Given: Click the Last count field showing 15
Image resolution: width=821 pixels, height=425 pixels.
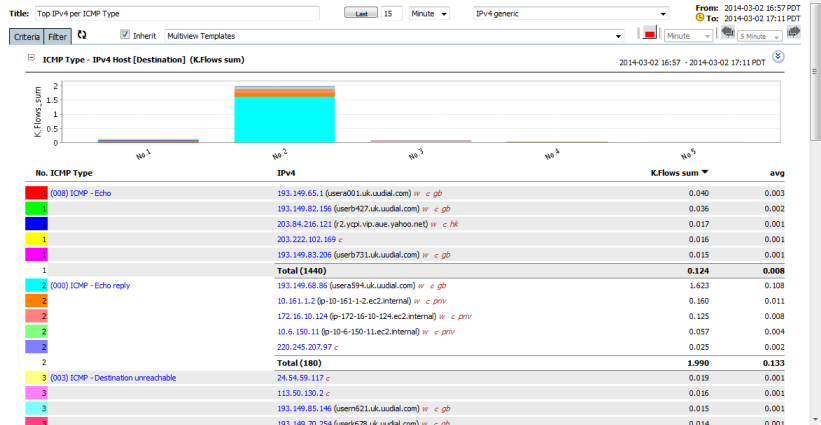Looking at the screenshot, I should coord(392,14).
